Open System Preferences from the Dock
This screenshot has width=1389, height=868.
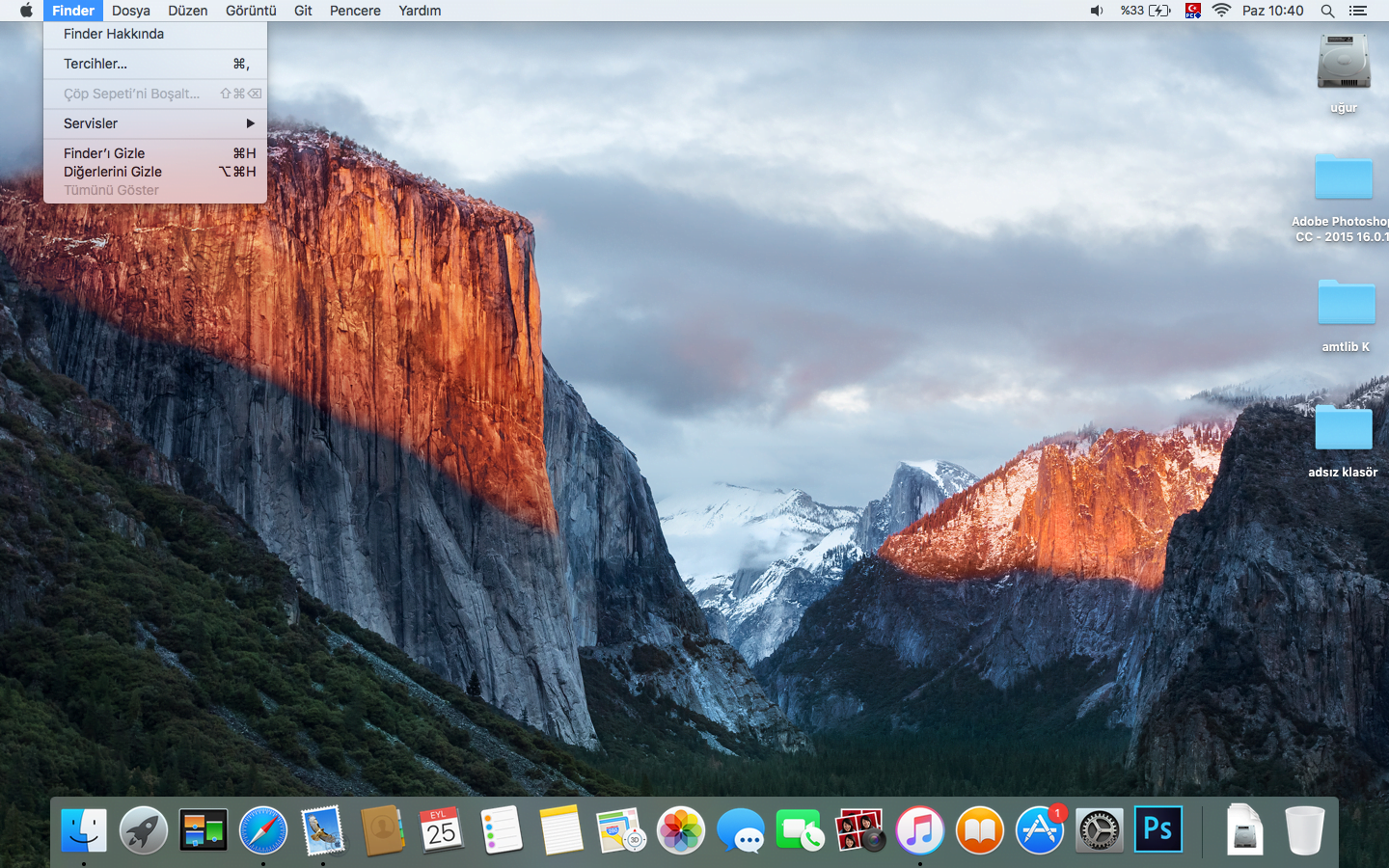point(1099,829)
